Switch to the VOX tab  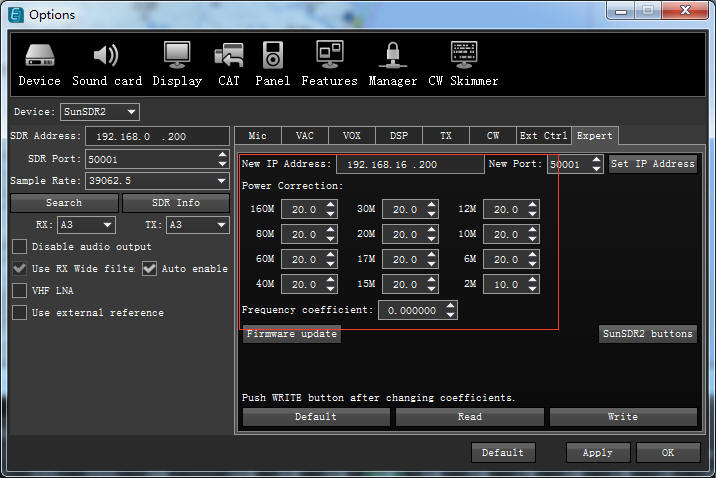[352, 136]
